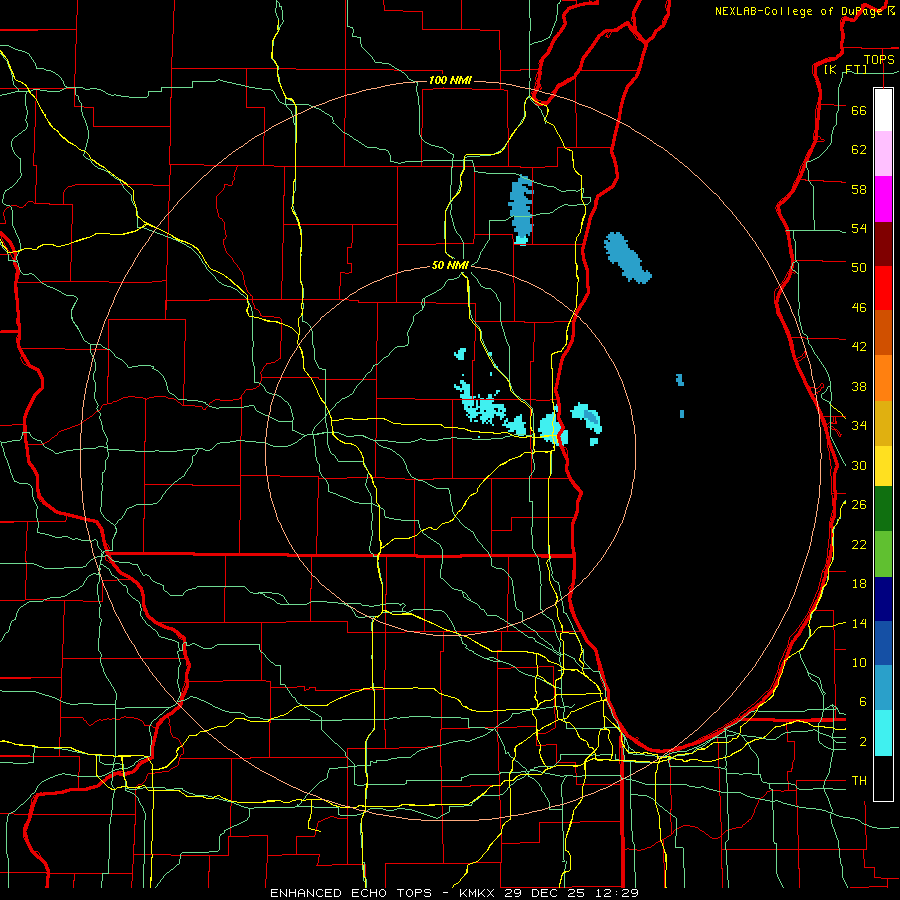Screen dimensions: 900x900
Task: Click the legend value 66
Action: click(859, 110)
